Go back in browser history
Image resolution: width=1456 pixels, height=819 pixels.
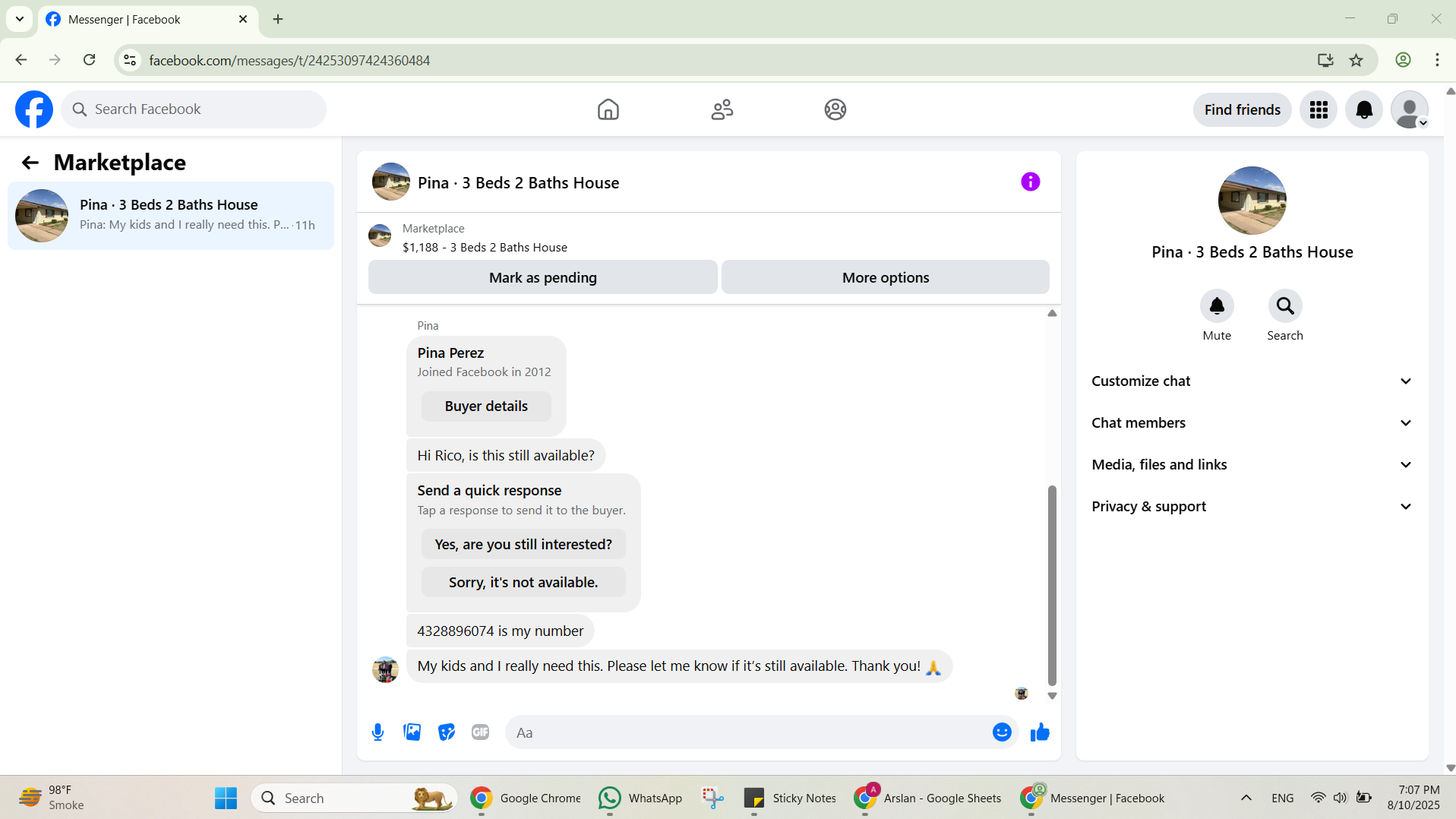21,60
